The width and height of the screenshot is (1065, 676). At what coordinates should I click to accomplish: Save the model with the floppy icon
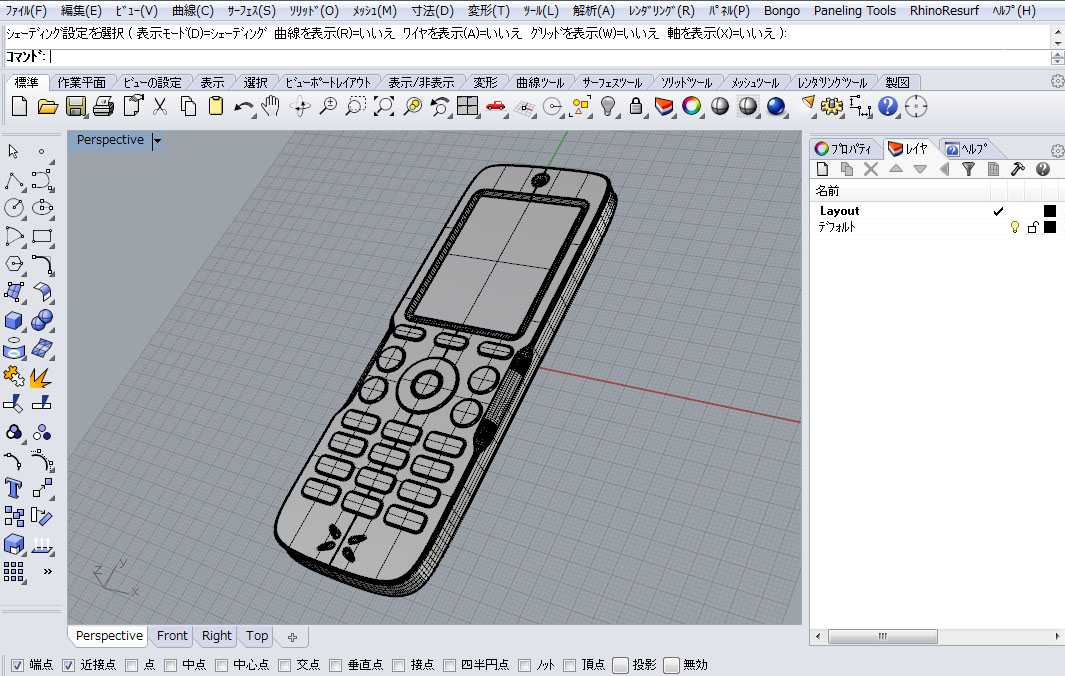[x=75, y=106]
